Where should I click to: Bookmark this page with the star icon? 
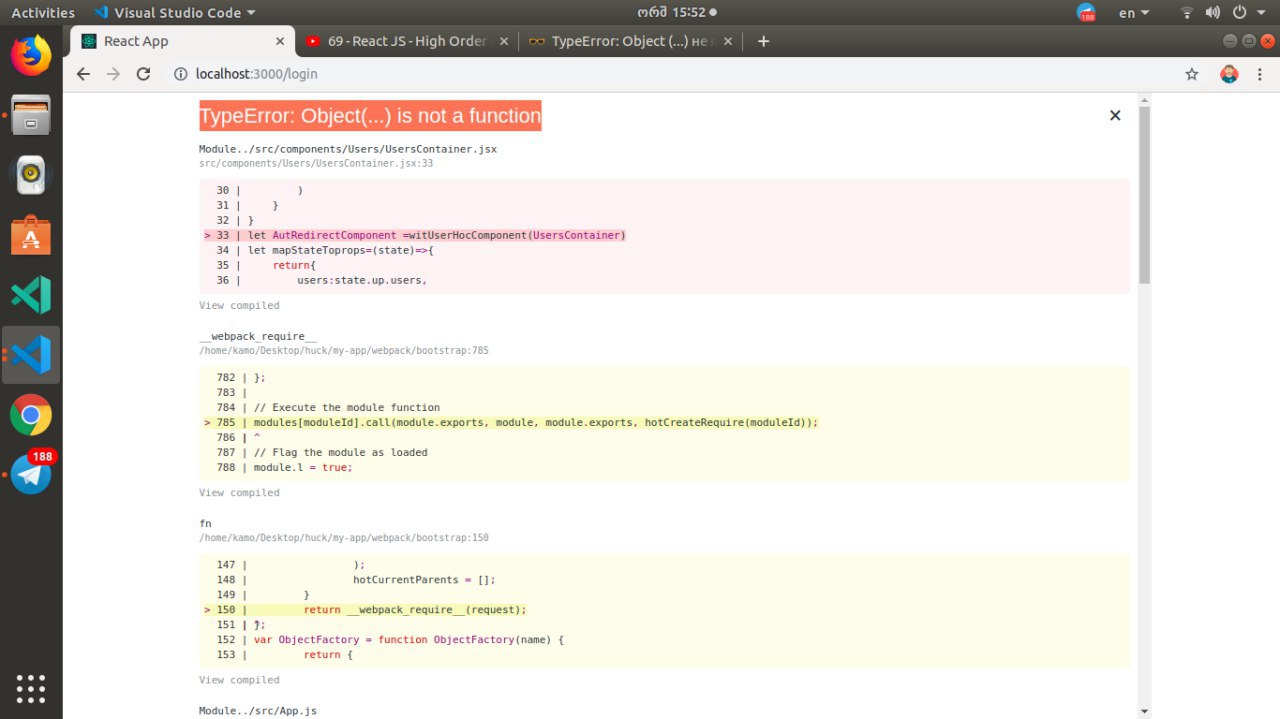[x=1191, y=74]
